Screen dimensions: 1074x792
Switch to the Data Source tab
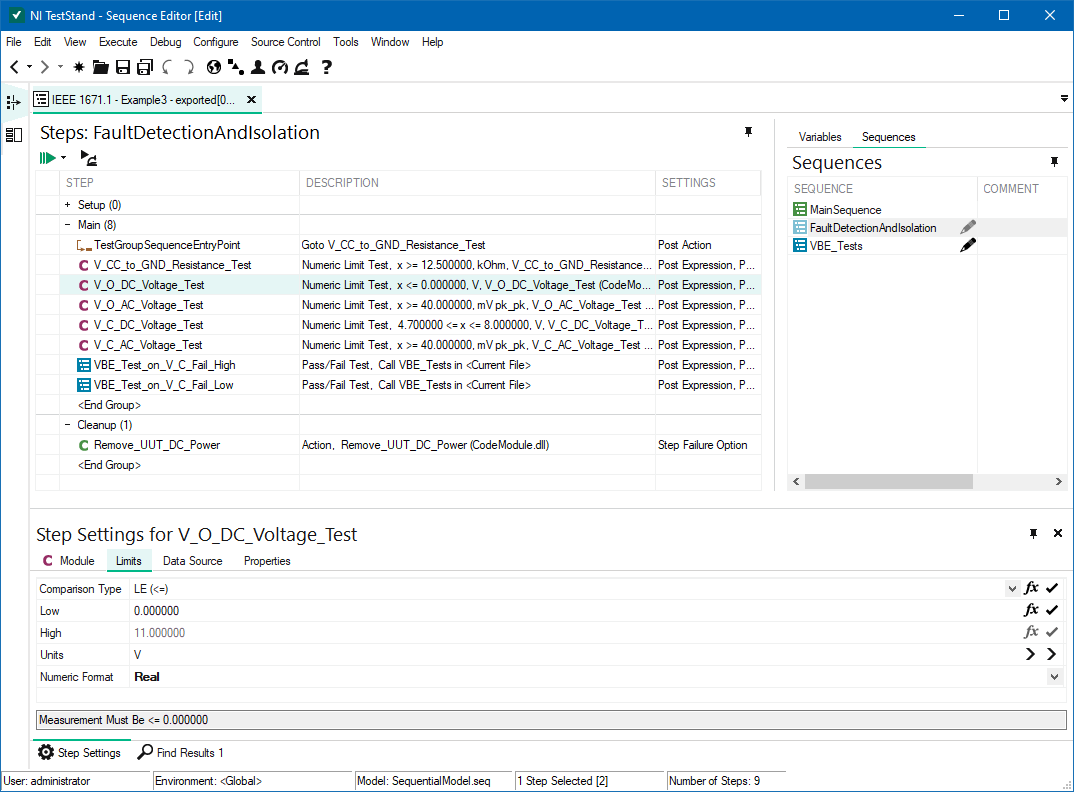pyautogui.click(x=192, y=561)
